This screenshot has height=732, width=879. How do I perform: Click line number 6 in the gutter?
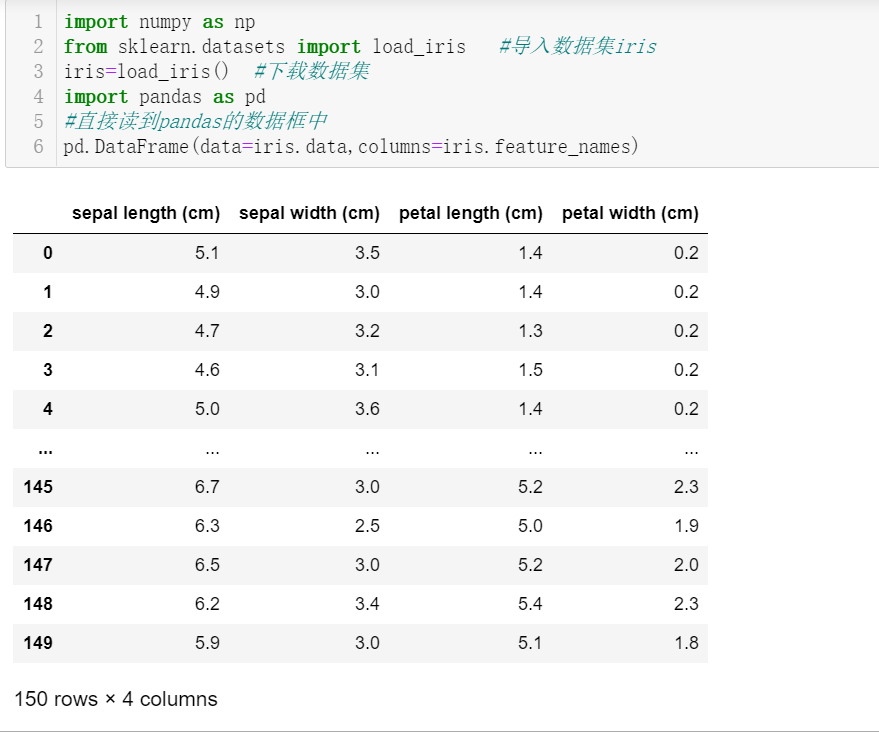coord(38,146)
